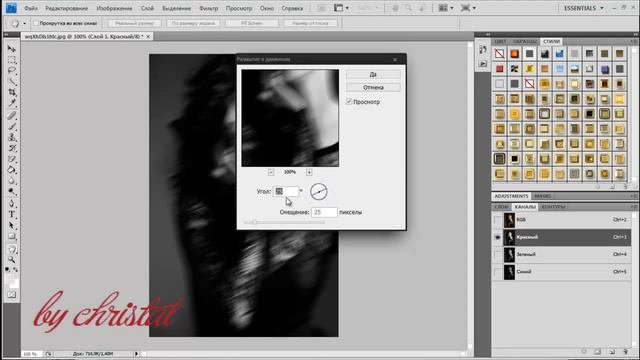Screen dimensions: 640x360
Task: Open the View Extras dropdown
Action: click(341, 8)
